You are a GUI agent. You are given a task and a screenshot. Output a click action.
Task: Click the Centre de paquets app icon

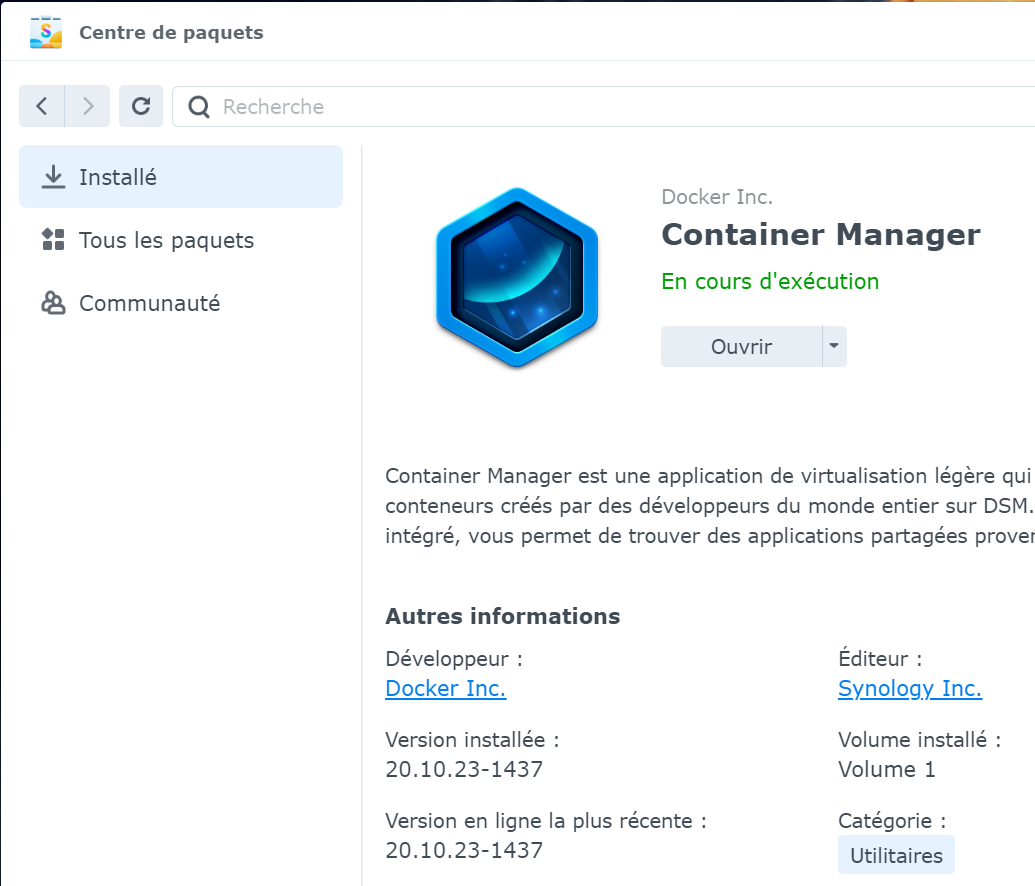(46, 32)
